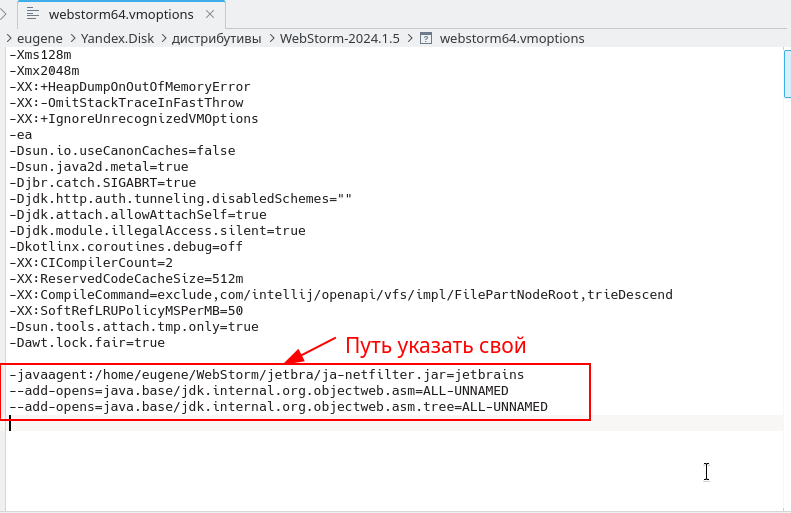Open the eugene breadcrumb folder
Viewport: 791px width, 513px height.
pos(40,39)
